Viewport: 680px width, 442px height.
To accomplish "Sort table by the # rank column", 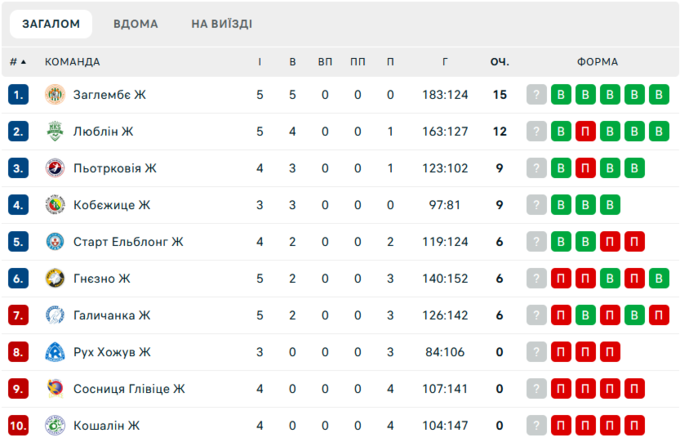I will click(18, 62).
